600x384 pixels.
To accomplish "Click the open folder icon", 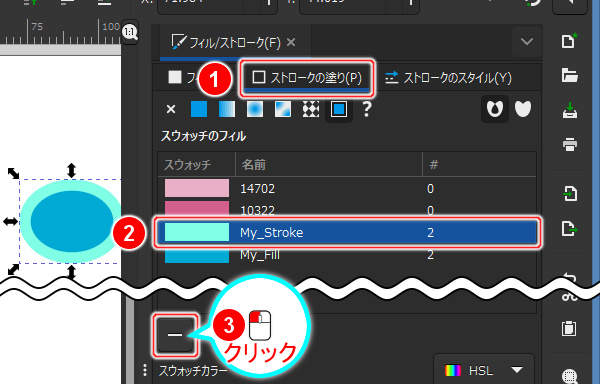I will (569, 75).
